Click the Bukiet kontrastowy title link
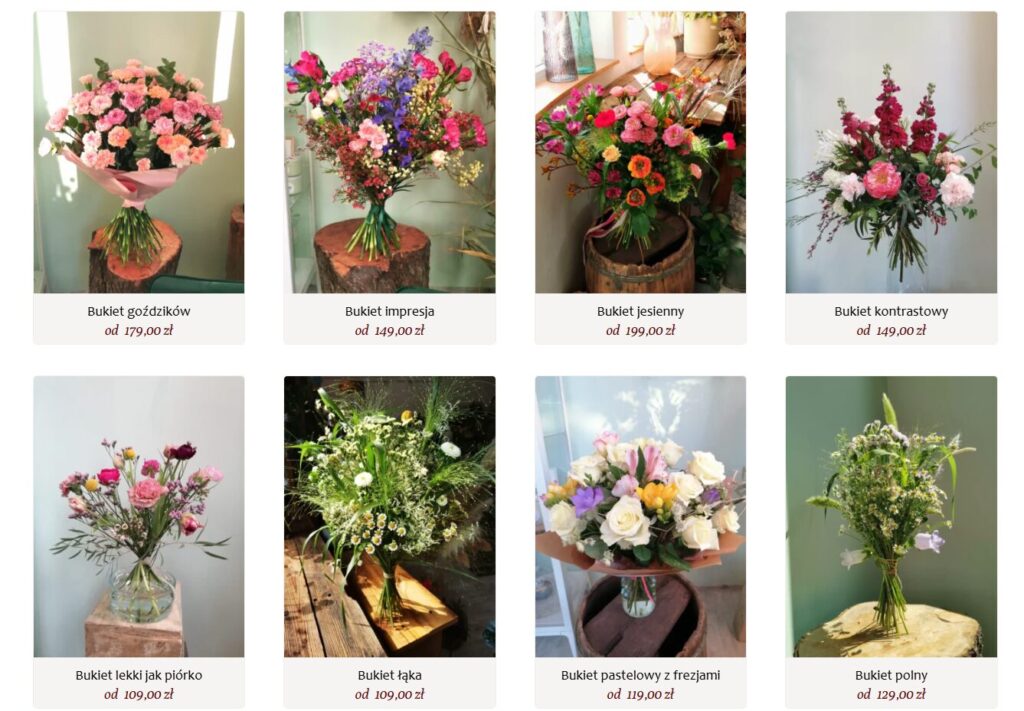 (x=891, y=311)
